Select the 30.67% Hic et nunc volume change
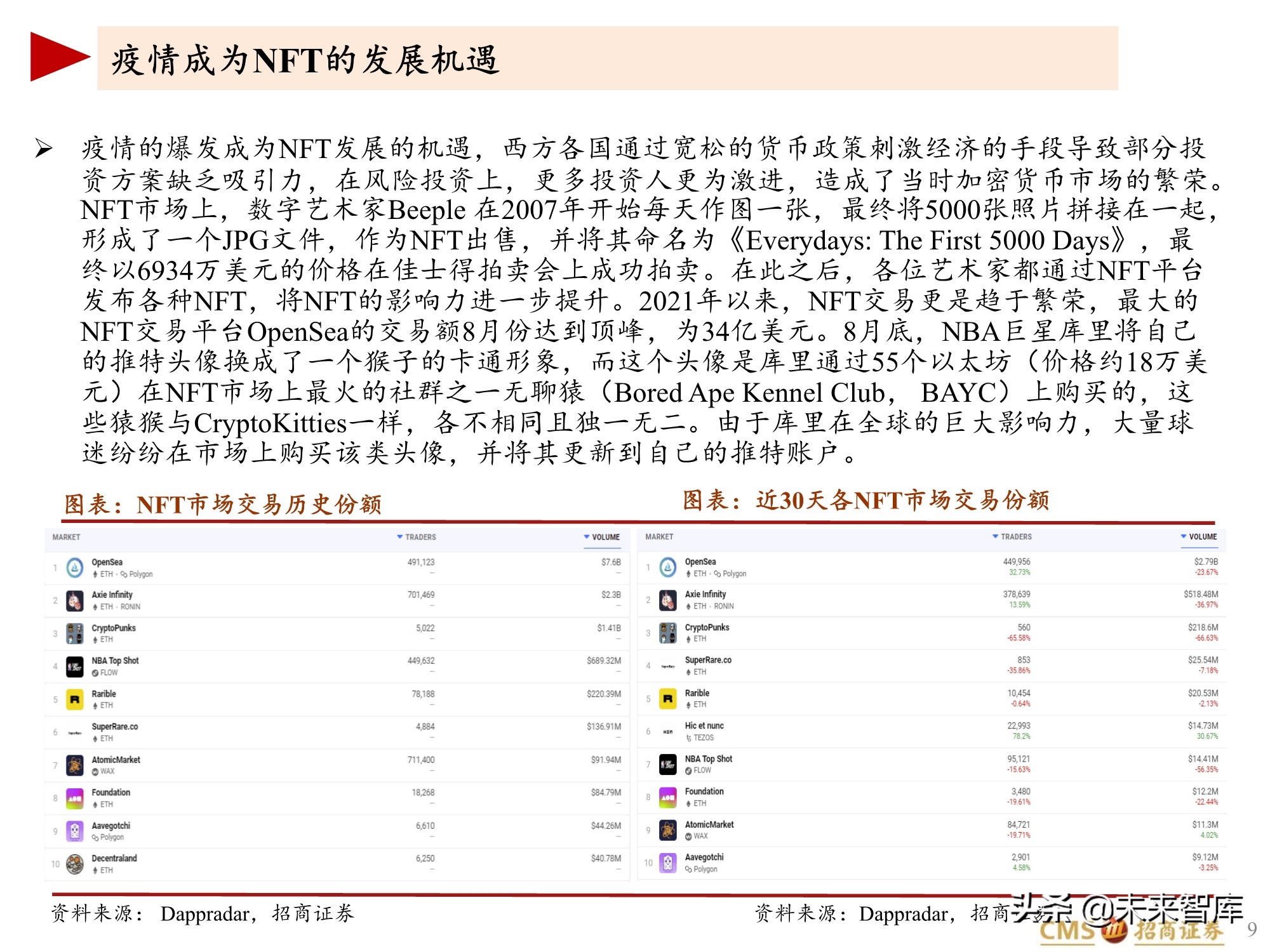1270x952 pixels. [1207, 736]
